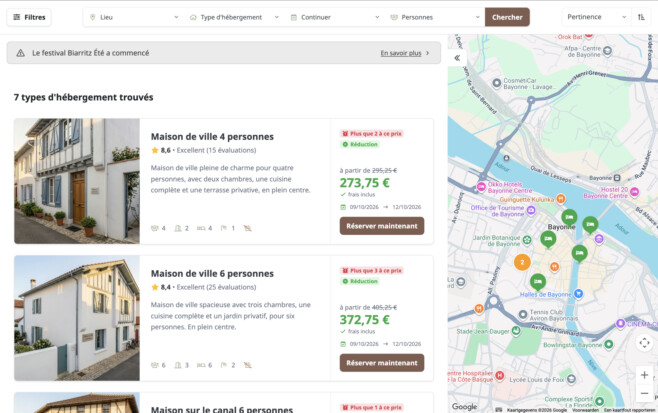This screenshot has width=658, height=413.
Task: Click the Hostel 20 Bayonne Centre pin
Action: point(634,192)
